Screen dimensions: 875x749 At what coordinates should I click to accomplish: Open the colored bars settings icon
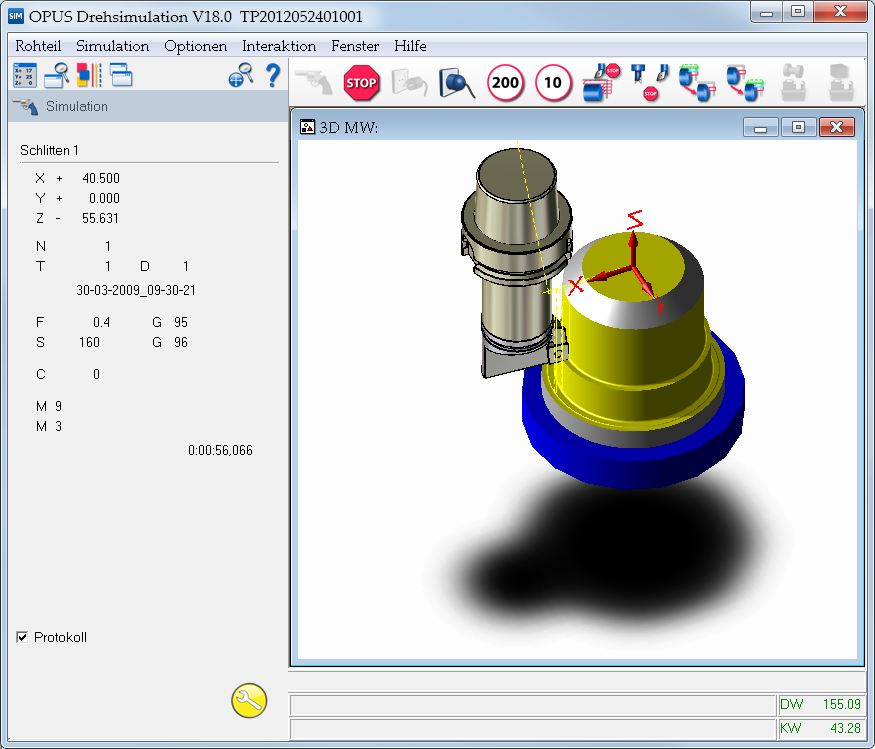89,75
